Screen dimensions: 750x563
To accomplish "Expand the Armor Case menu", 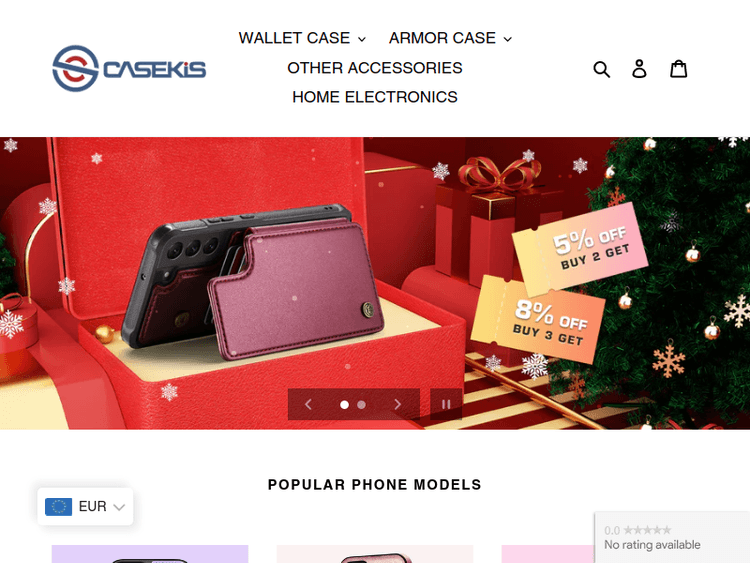I will pos(450,38).
